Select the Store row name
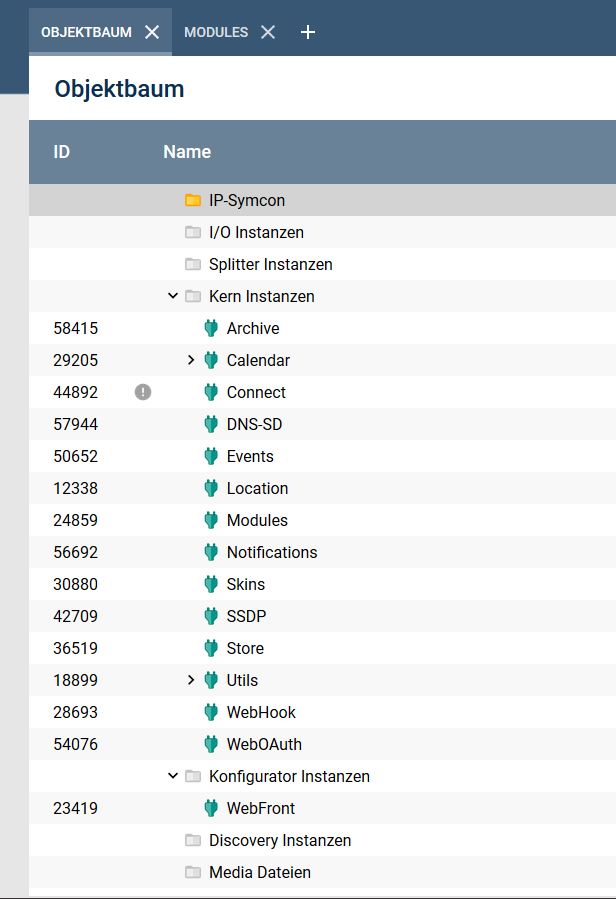 click(245, 648)
